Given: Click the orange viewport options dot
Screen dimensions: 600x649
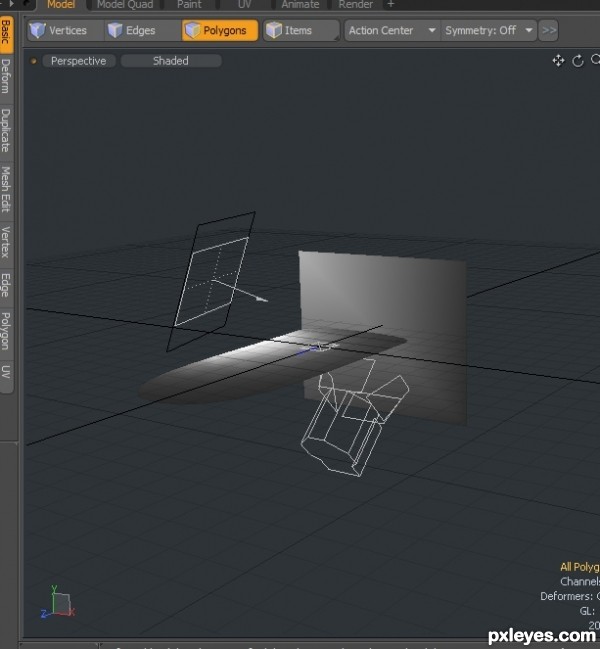Looking at the screenshot, I should (34, 61).
